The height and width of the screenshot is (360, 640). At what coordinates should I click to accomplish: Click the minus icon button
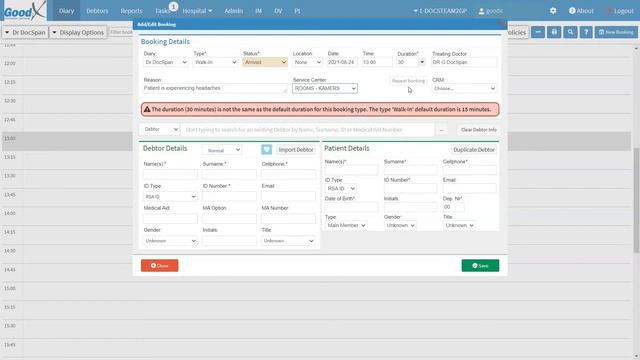(538, 32)
